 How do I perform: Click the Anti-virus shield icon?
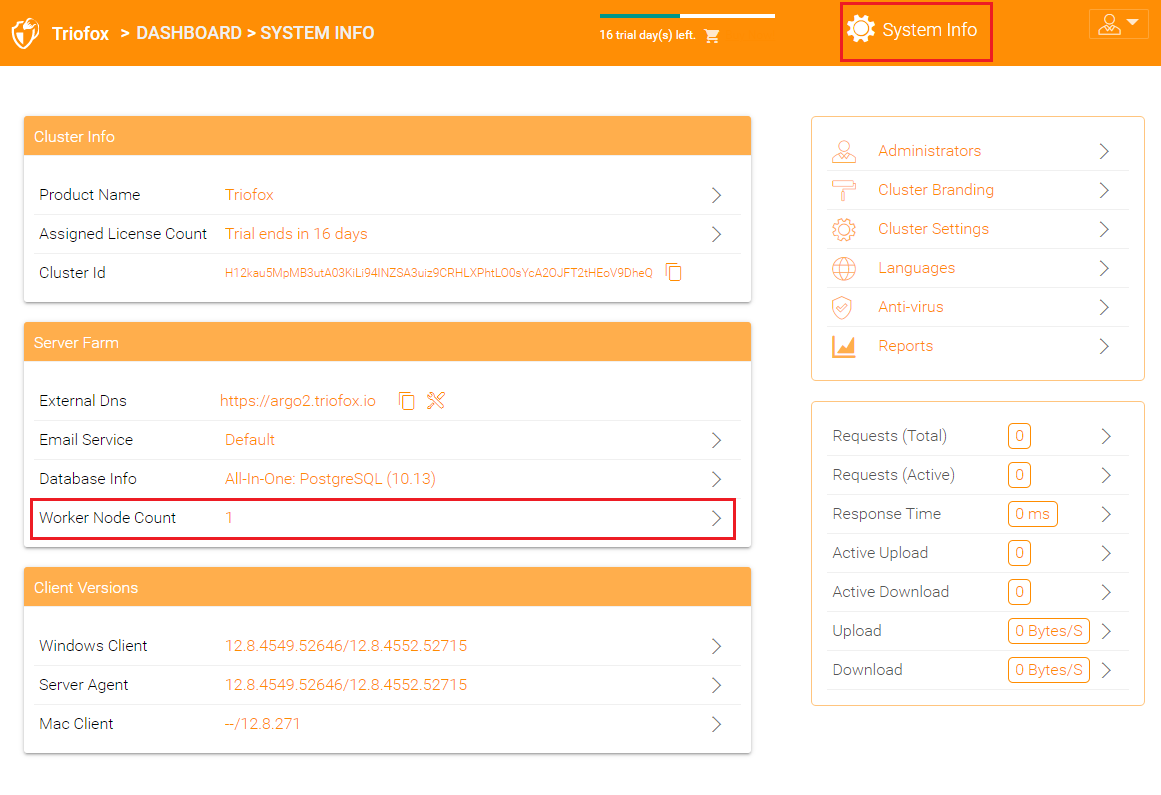point(842,307)
